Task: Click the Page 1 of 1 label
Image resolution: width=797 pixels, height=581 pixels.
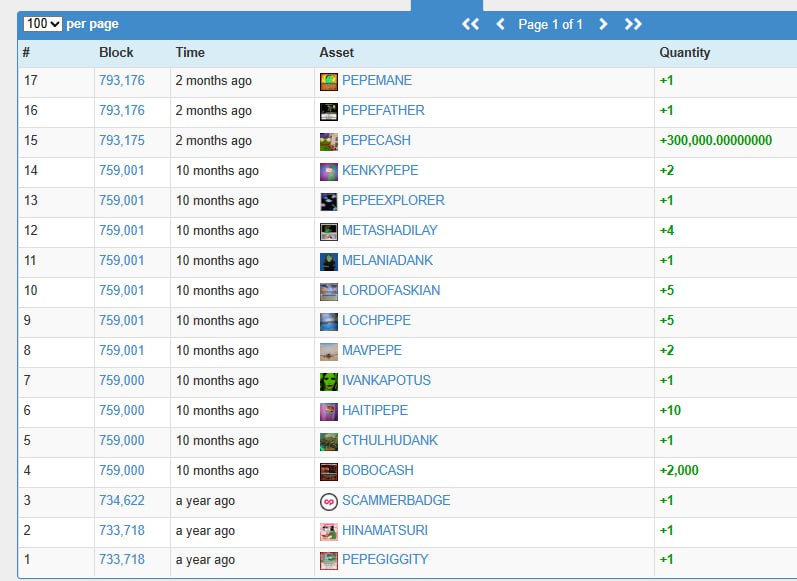Action: point(550,24)
